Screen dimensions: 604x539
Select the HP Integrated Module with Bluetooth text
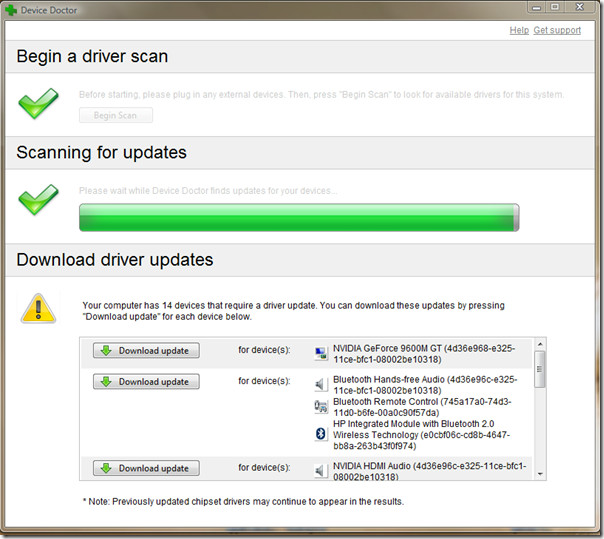tap(421, 435)
